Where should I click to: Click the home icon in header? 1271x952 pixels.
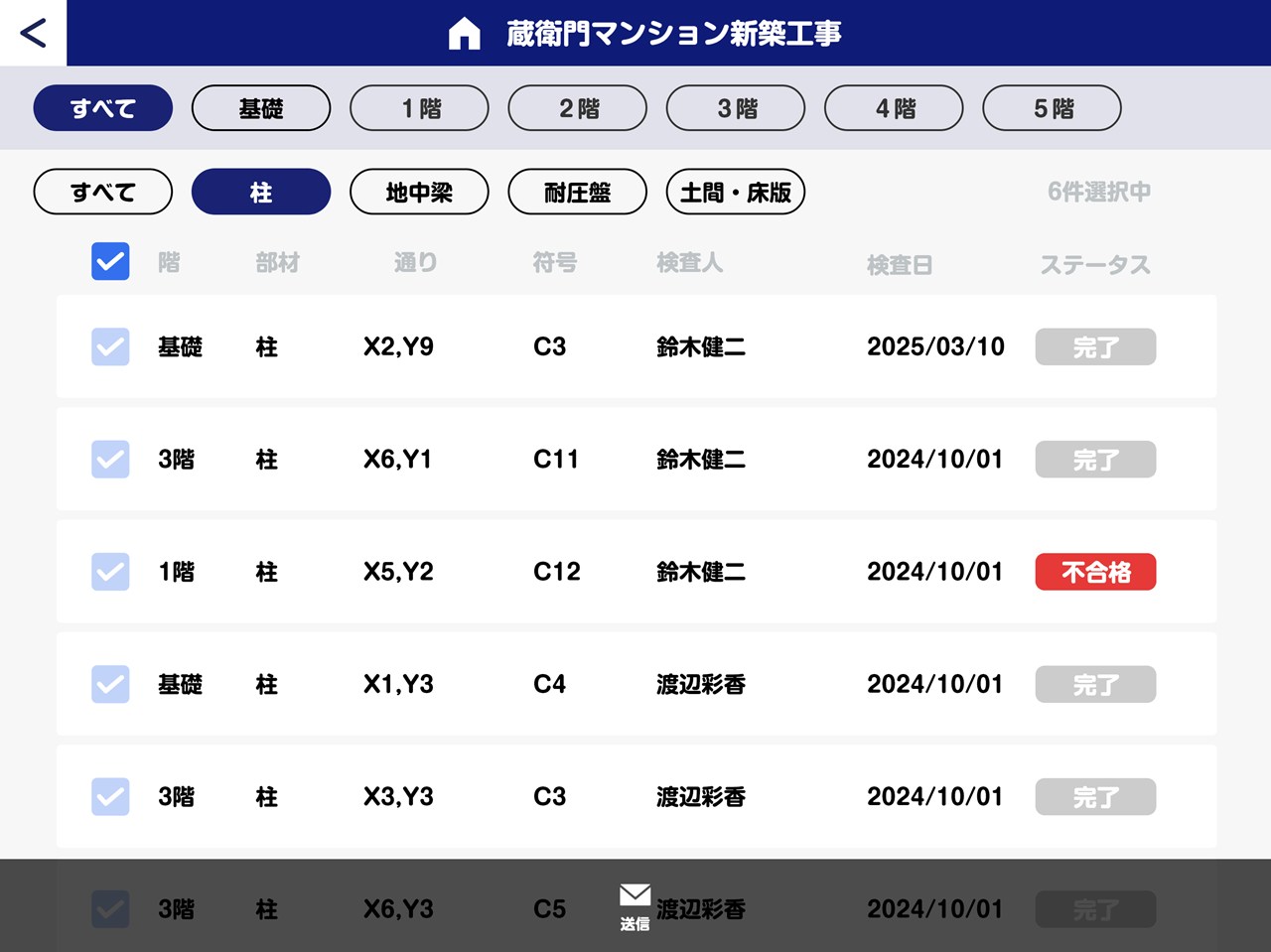click(464, 34)
